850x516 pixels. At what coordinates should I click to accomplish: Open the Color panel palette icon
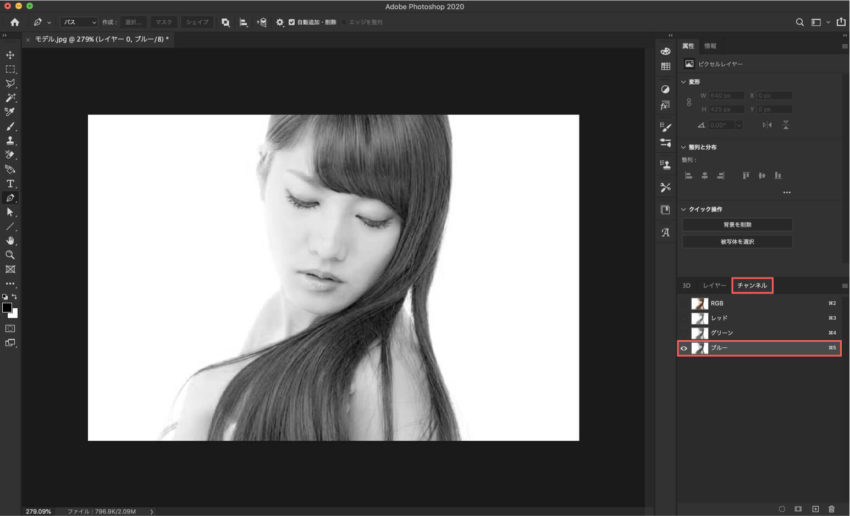(665, 51)
